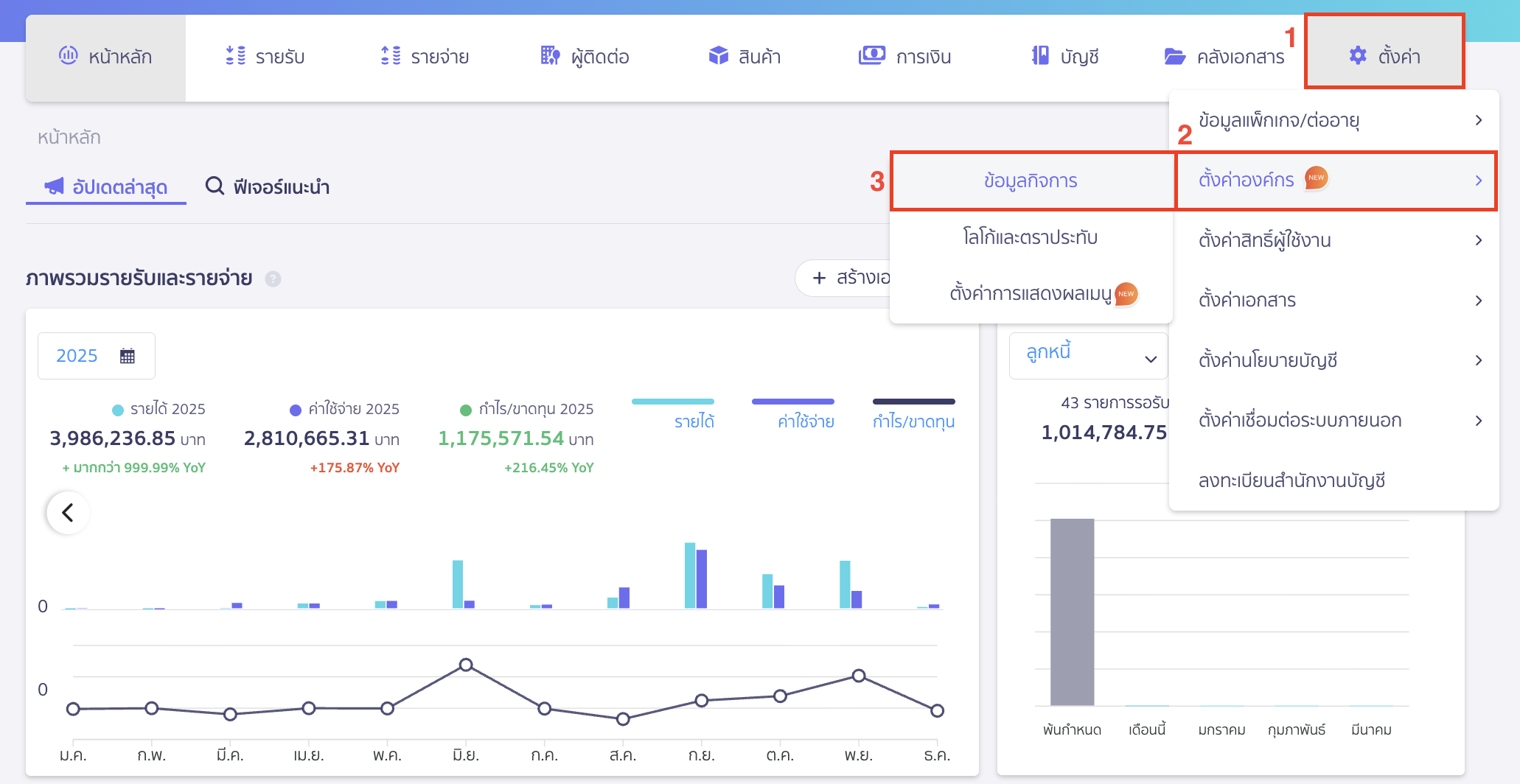Image resolution: width=1520 pixels, height=784 pixels.
Task: Click the บัญชี (accounting) icon
Action: (1037, 55)
